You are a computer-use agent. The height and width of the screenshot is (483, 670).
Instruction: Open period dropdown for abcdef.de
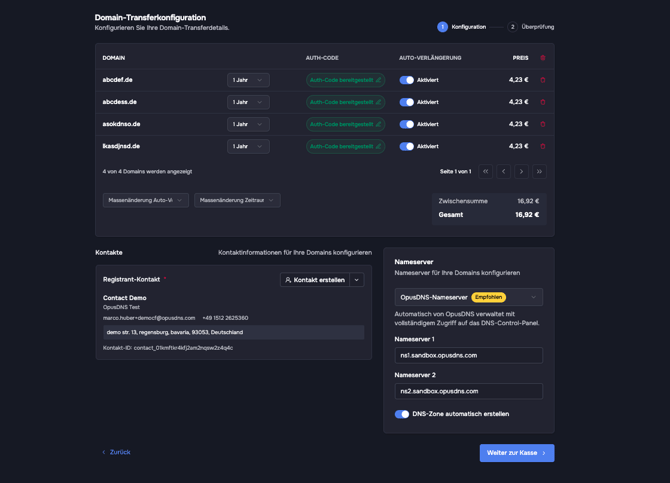(x=248, y=80)
